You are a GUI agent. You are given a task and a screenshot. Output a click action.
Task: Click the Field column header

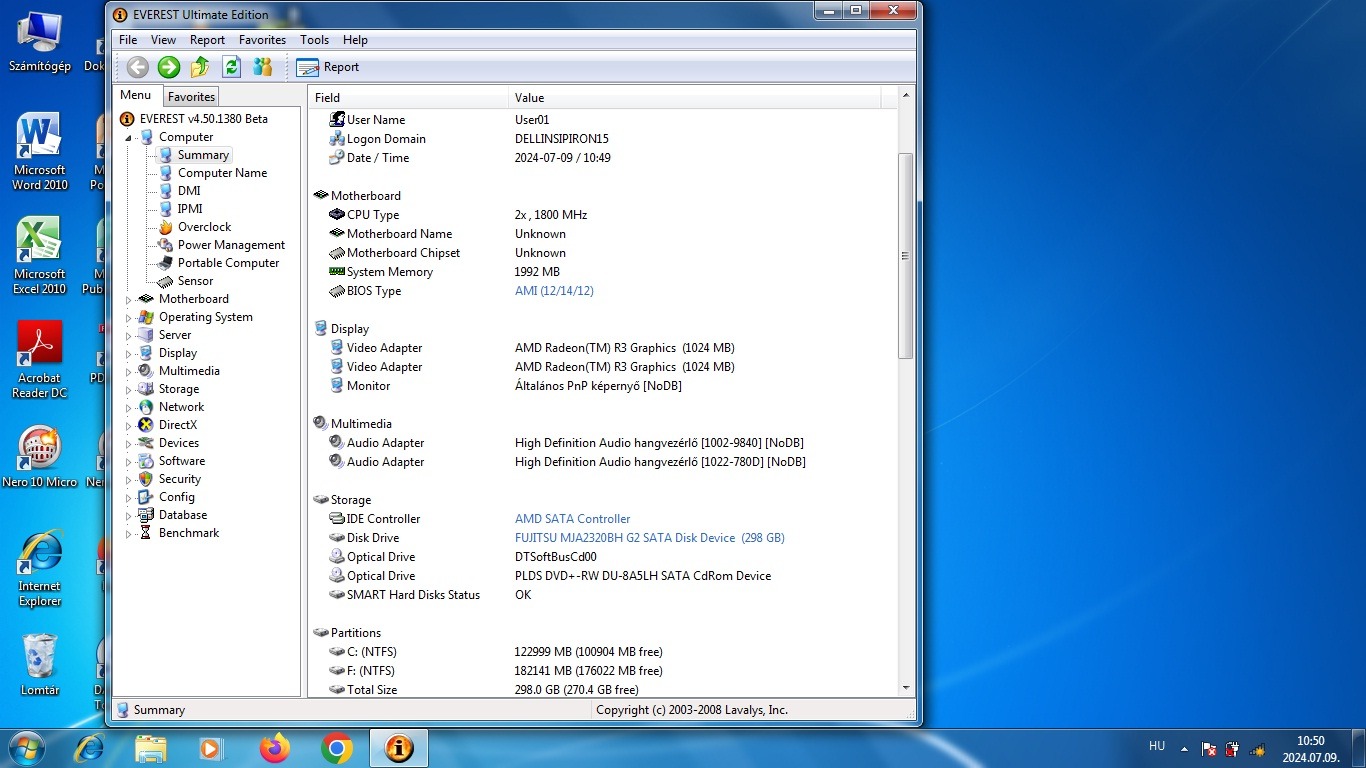pyautogui.click(x=408, y=97)
